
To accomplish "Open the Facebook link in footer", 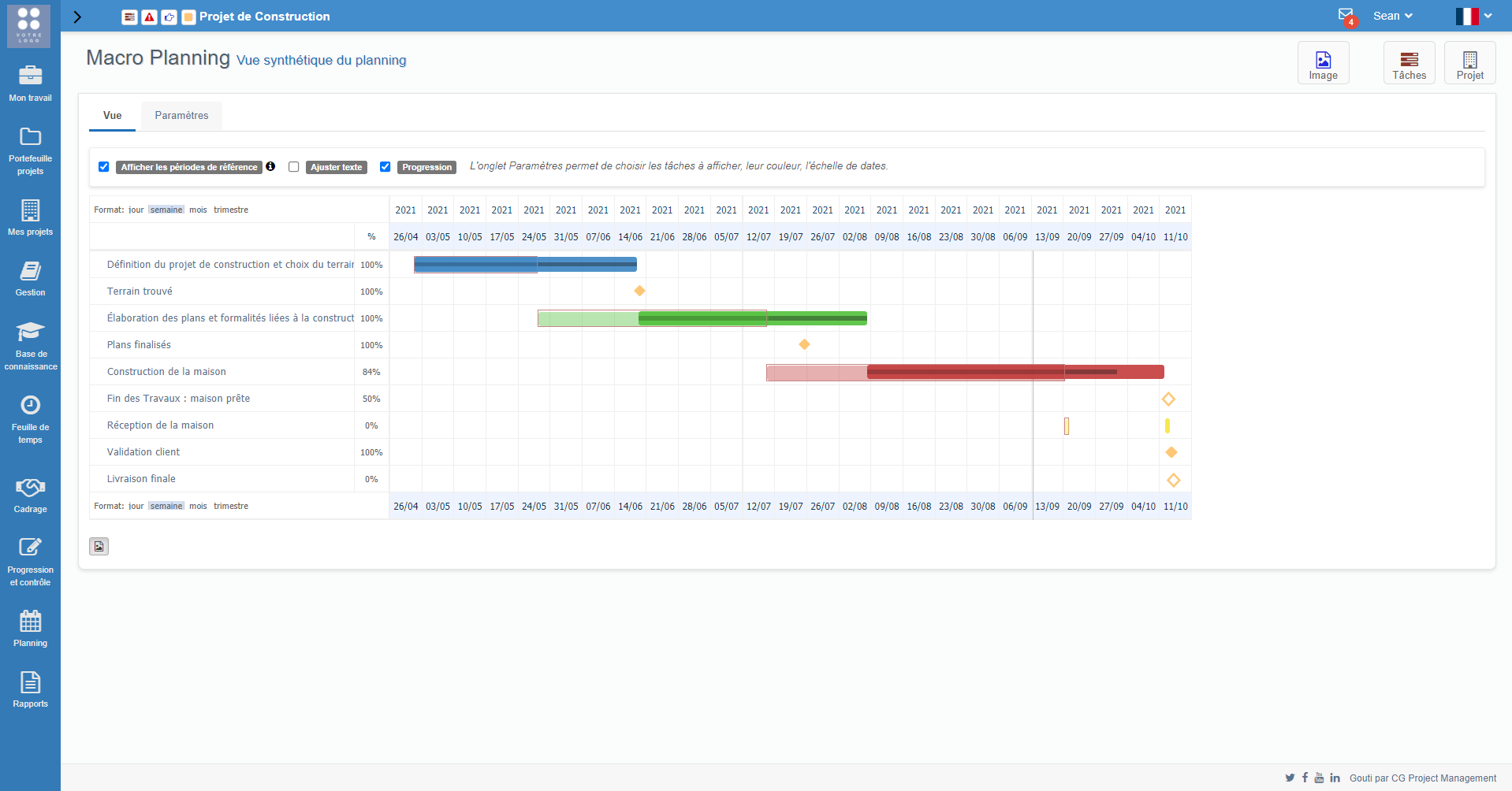I will coord(1305,778).
